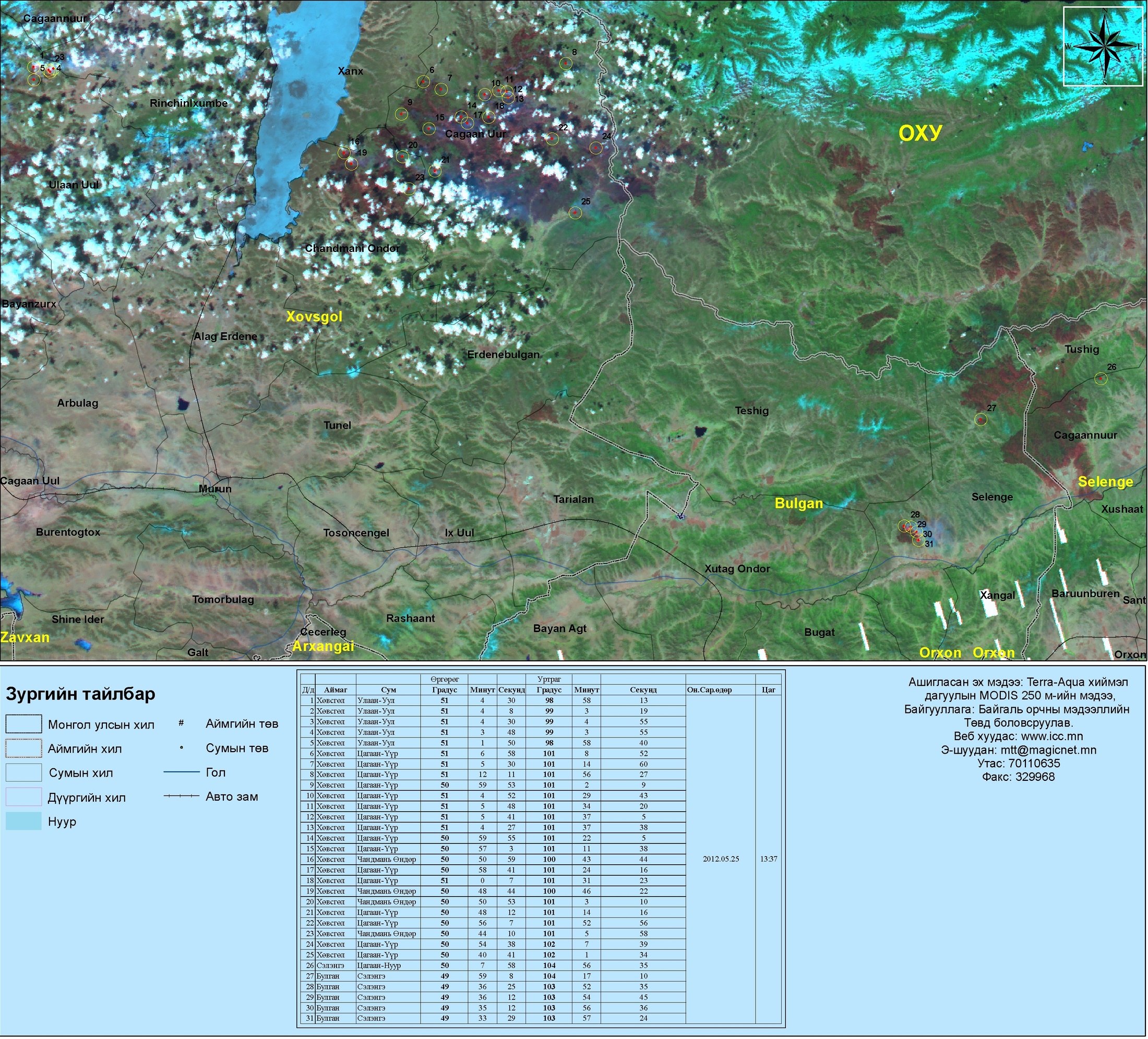Click the Авто зам road legend symbol
Viewport: 1148px width, 1039px height.
coord(181,796)
